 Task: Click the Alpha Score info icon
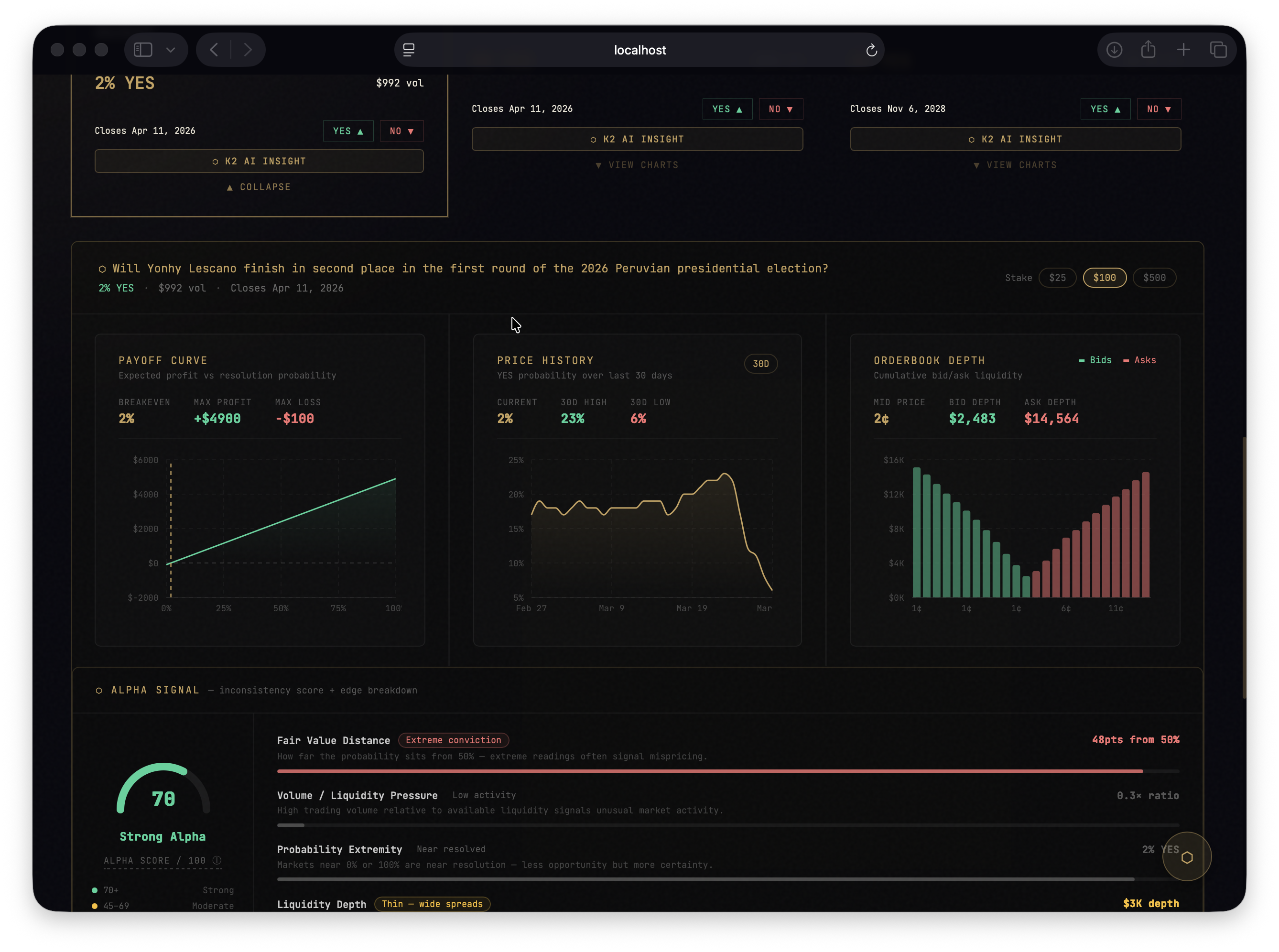[x=217, y=860]
